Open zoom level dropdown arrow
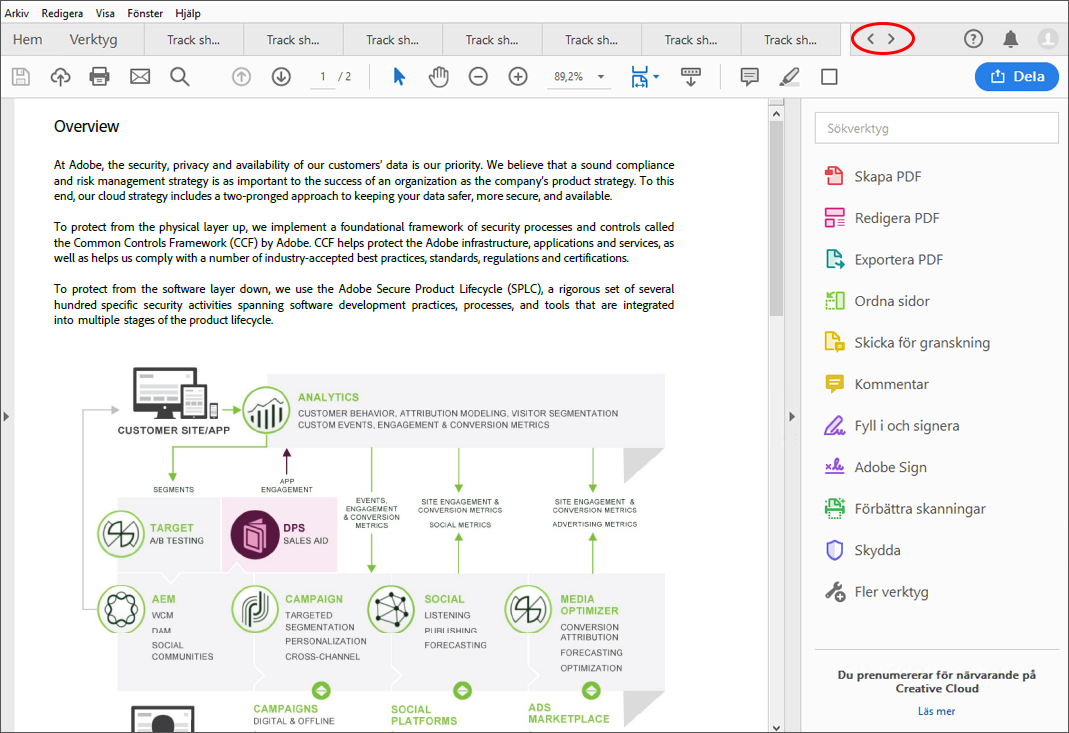 [x=601, y=76]
